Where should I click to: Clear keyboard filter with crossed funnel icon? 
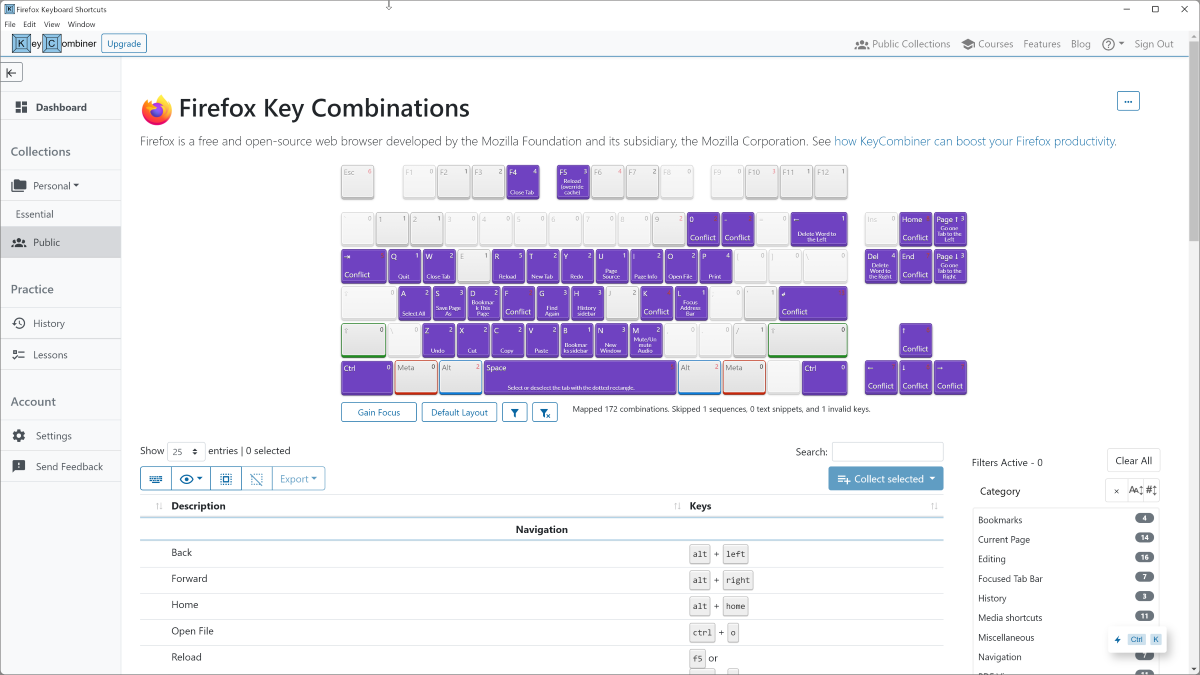tap(544, 412)
